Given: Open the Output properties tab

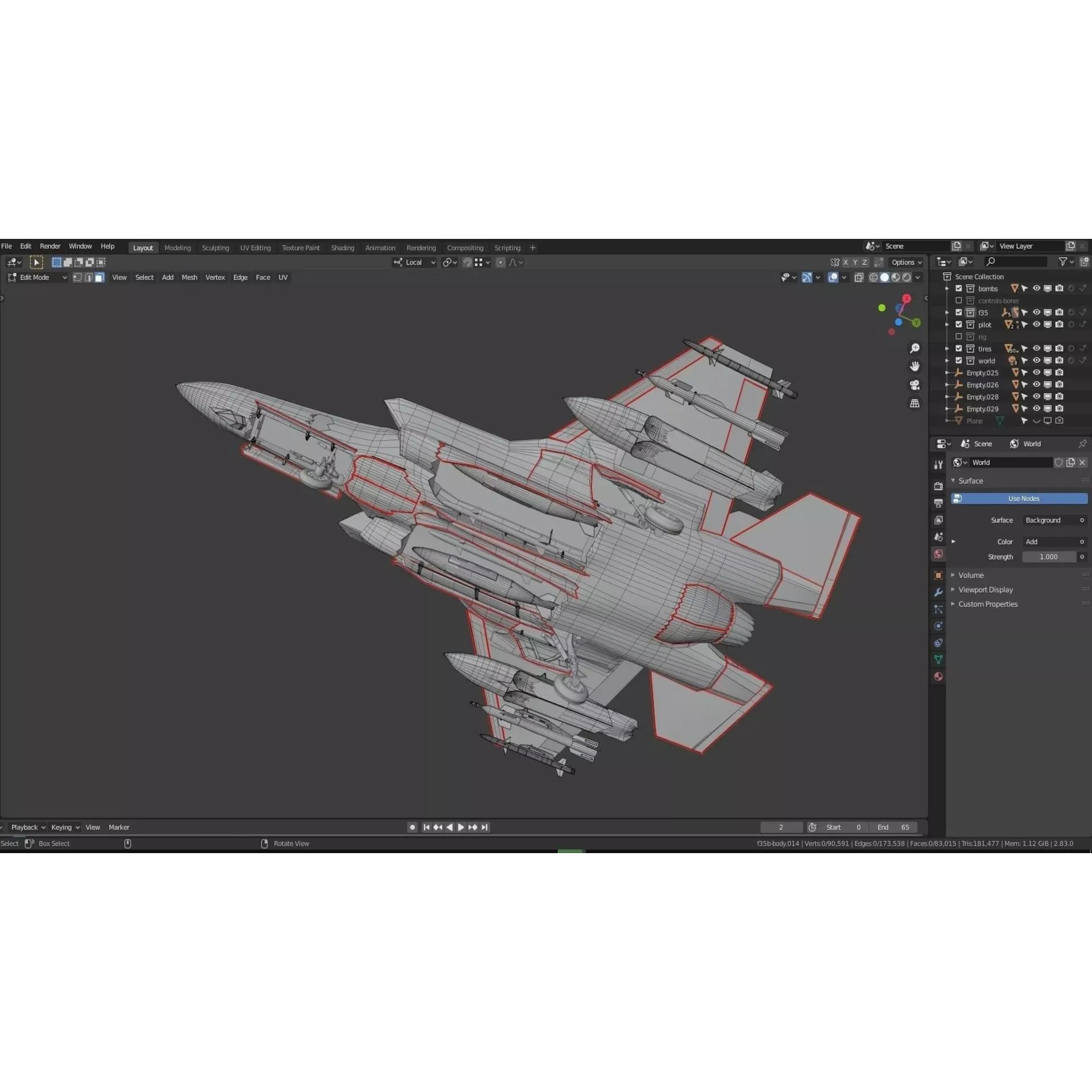Looking at the screenshot, I should pyautogui.click(x=938, y=503).
